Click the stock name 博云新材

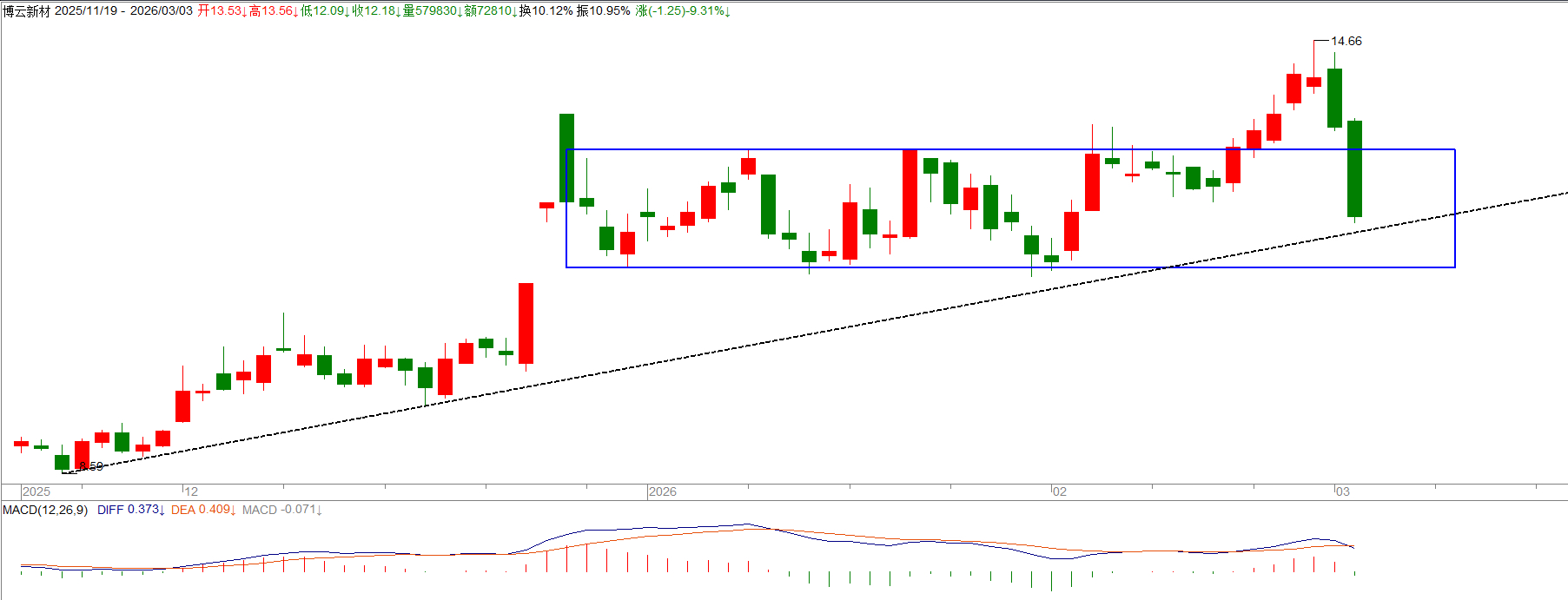tap(27, 11)
